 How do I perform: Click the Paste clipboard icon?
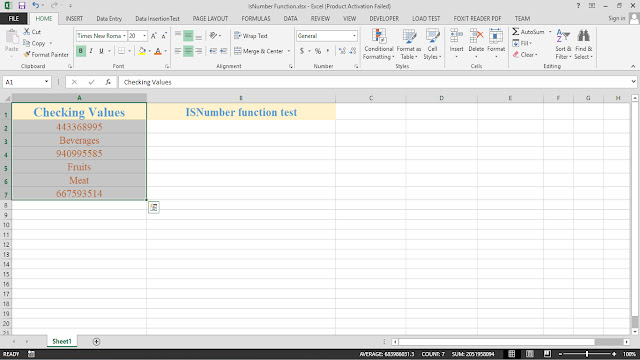click(x=12, y=37)
